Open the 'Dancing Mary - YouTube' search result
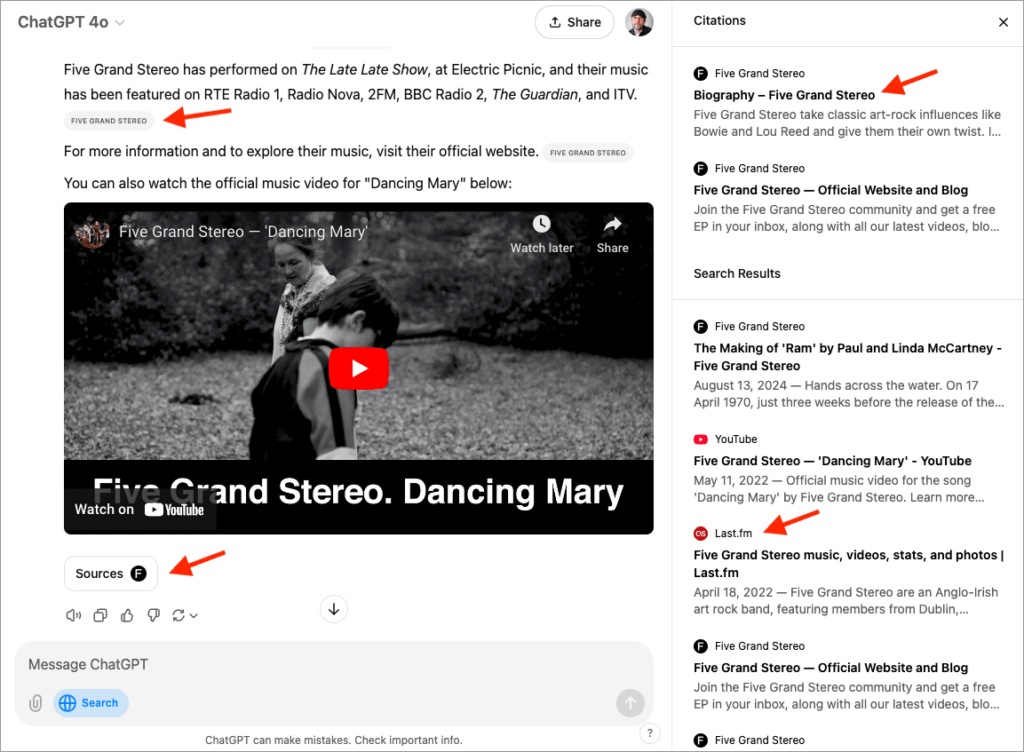1024x752 pixels. click(x=832, y=461)
